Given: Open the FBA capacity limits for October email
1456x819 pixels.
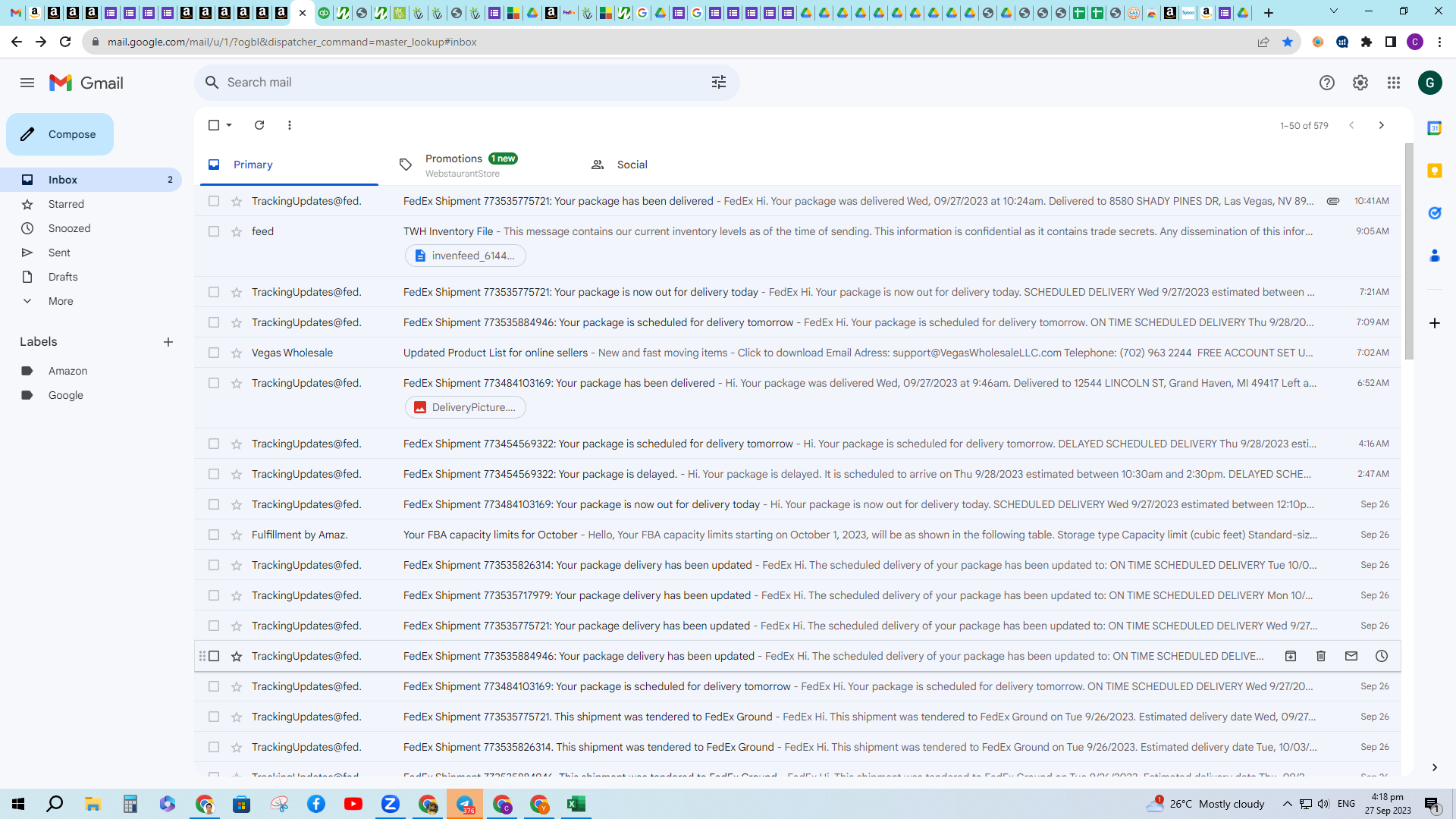Looking at the screenshot, I should click(x=797, y=535).
